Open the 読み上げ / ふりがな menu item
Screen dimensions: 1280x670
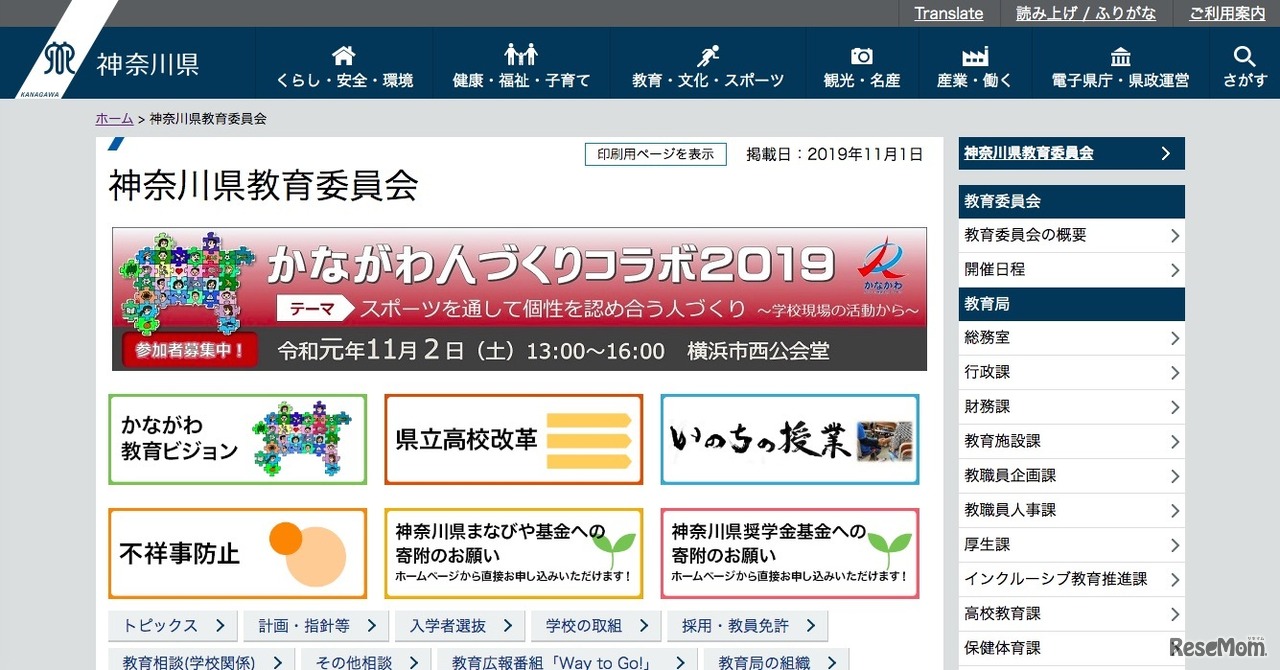pyautogui.click(x=1085, y=13)
